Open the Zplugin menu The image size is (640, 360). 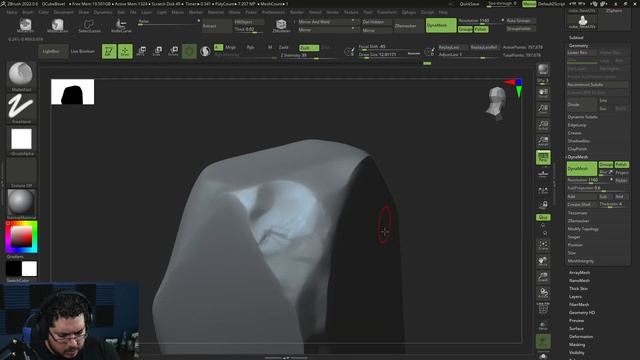pos(409,12)
